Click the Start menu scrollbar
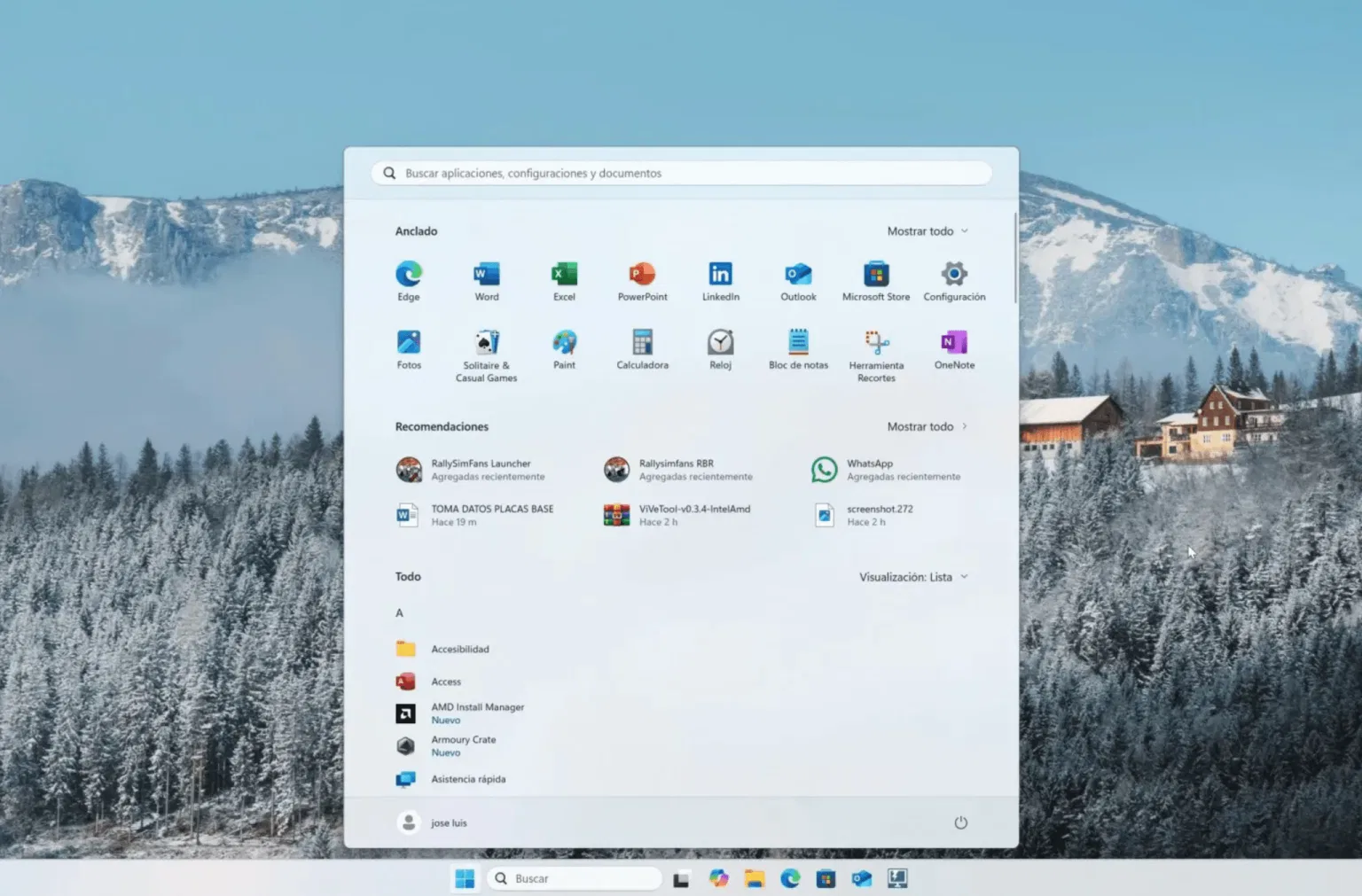Screen dimensions: 1362x896 [1014, 259]
